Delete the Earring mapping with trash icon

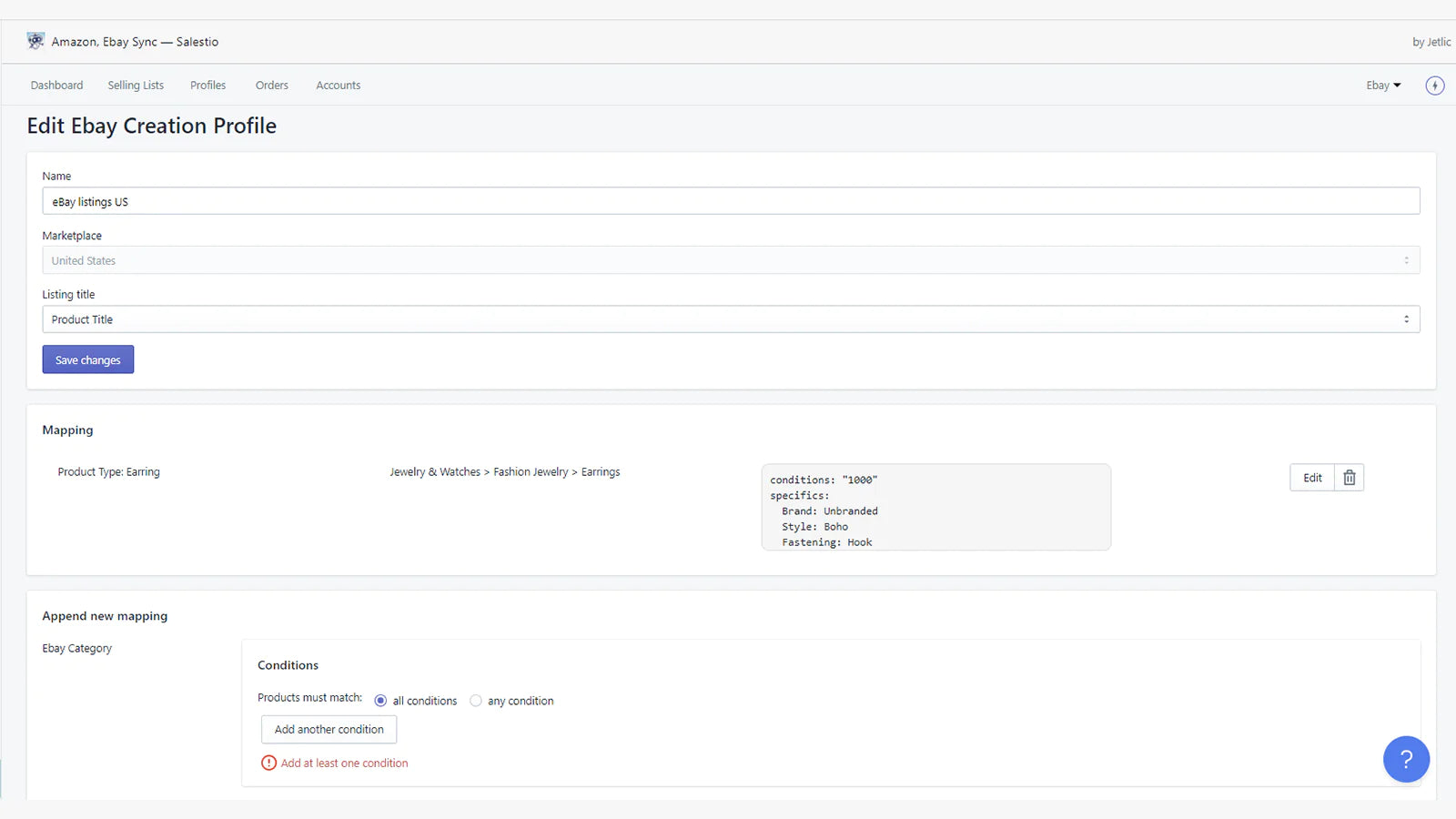point(1350,477)
